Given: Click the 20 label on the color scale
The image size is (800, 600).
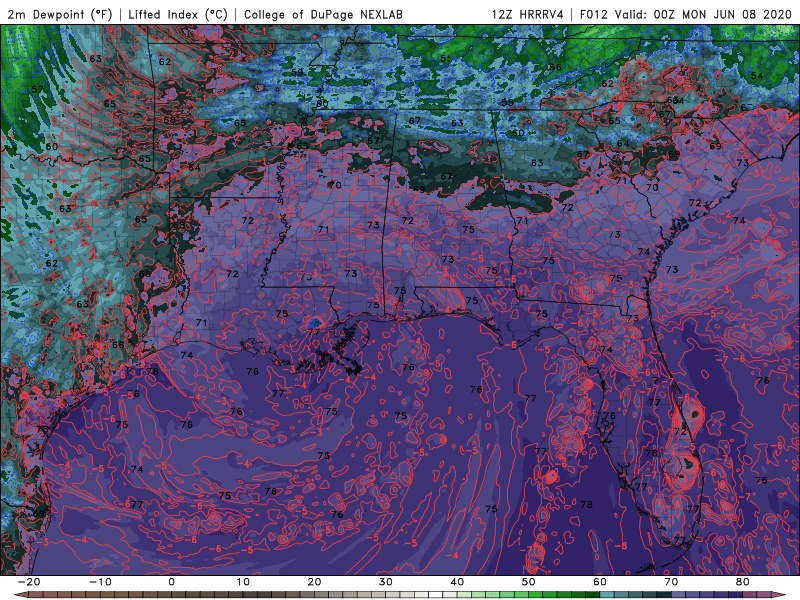Looking at the screenshot, I should (x=314, y=582).
